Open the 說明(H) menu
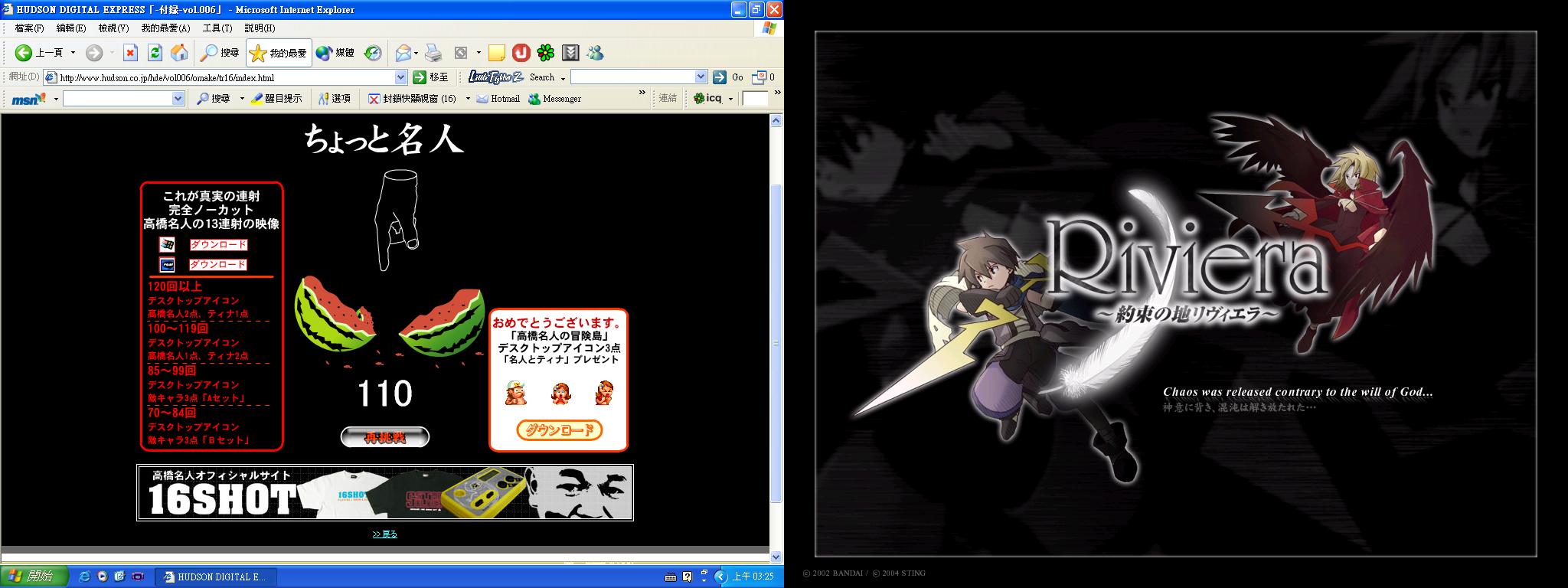The image size is (1568, 588). click(x=260, y=28)
